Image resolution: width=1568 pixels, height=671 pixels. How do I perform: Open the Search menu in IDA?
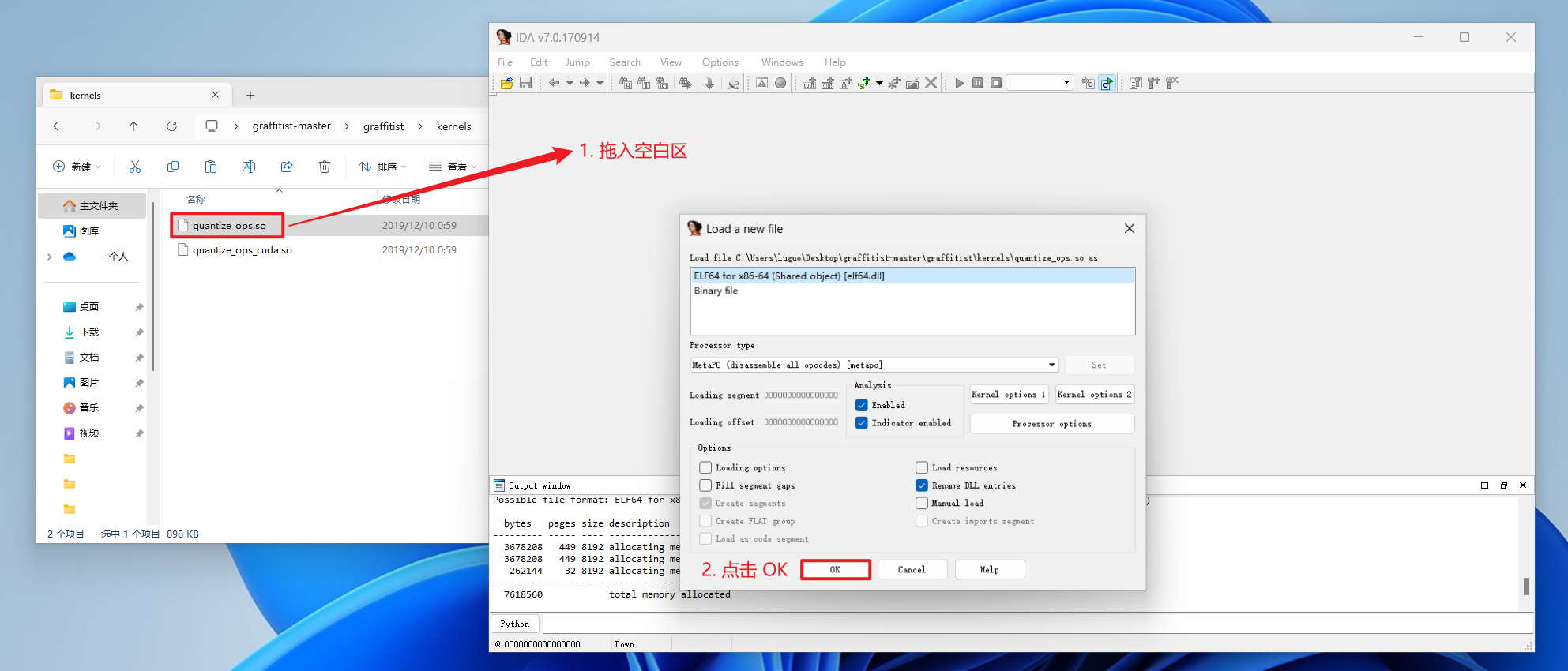coord(625,62)
